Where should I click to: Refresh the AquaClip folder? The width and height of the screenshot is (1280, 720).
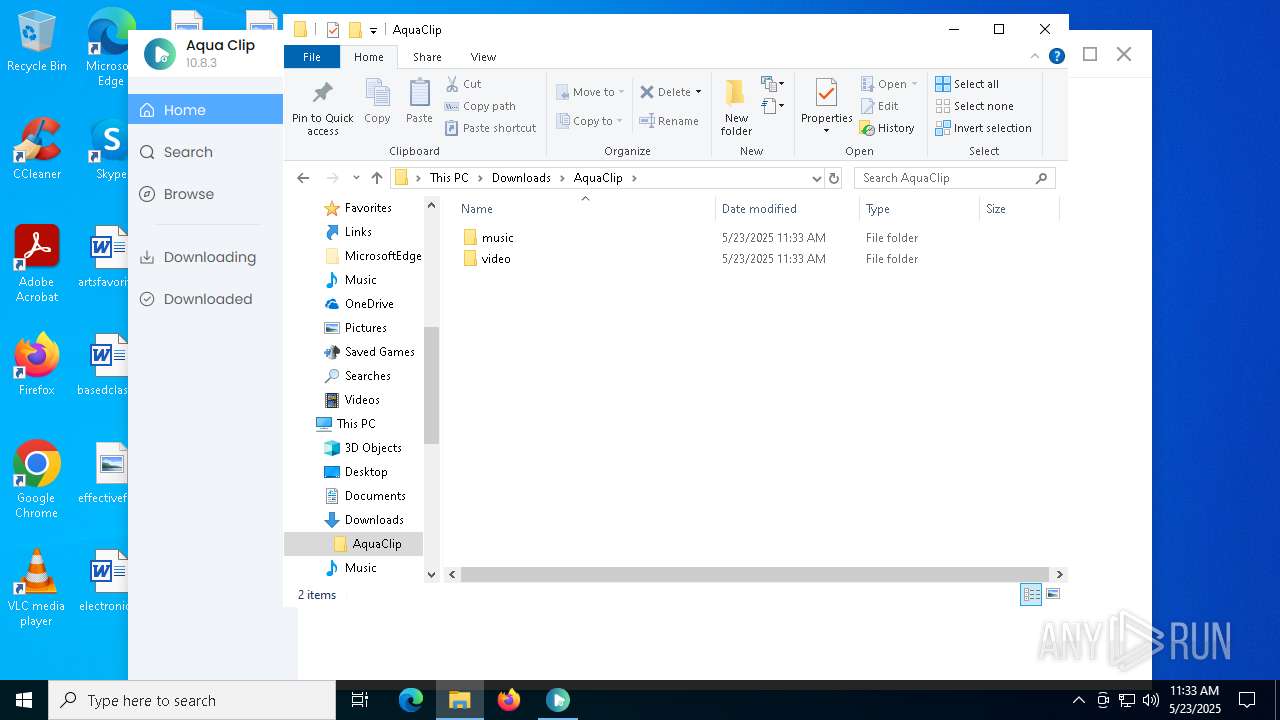[x=834, y=178]
